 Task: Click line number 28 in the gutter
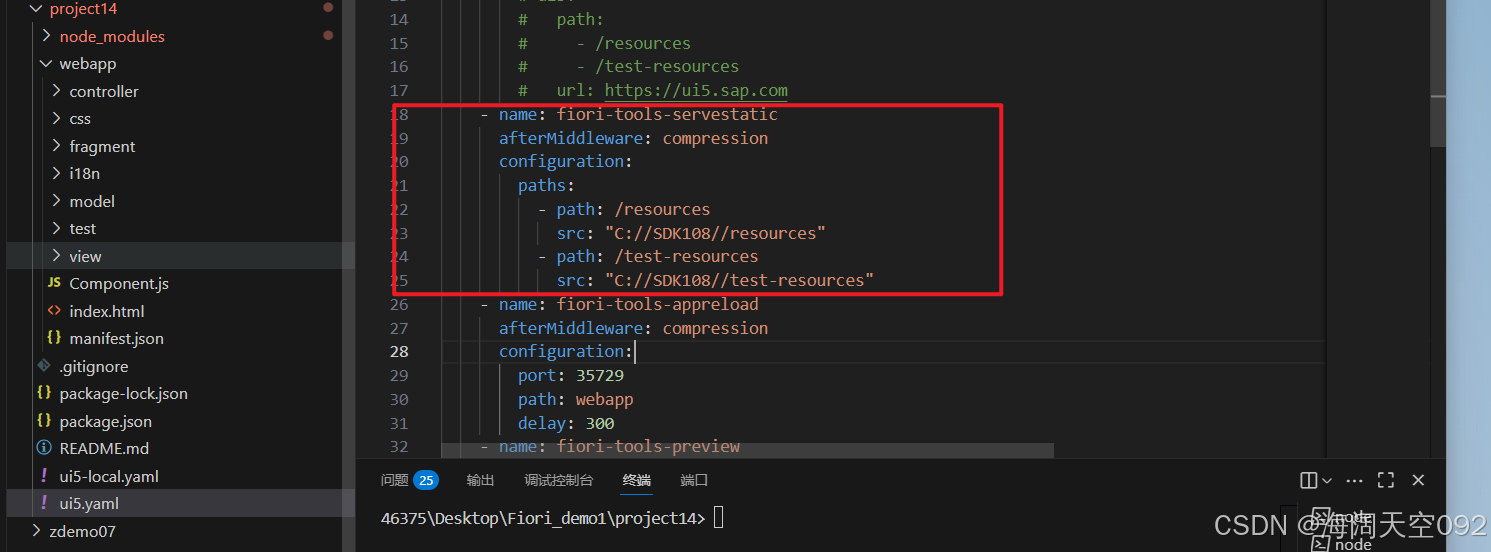point(399,351)
